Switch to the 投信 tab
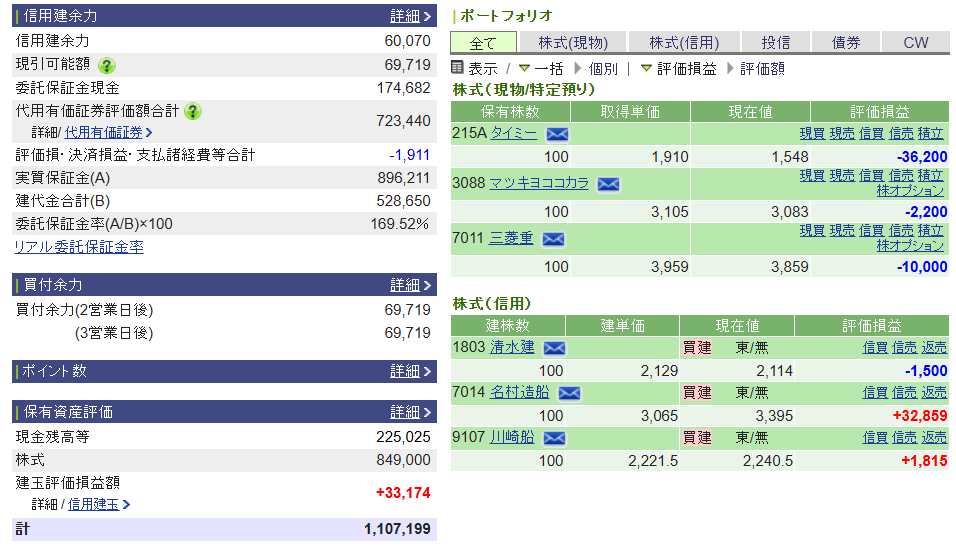The height and width of the screenshot is (552, 956). click(x=775, y=42)
